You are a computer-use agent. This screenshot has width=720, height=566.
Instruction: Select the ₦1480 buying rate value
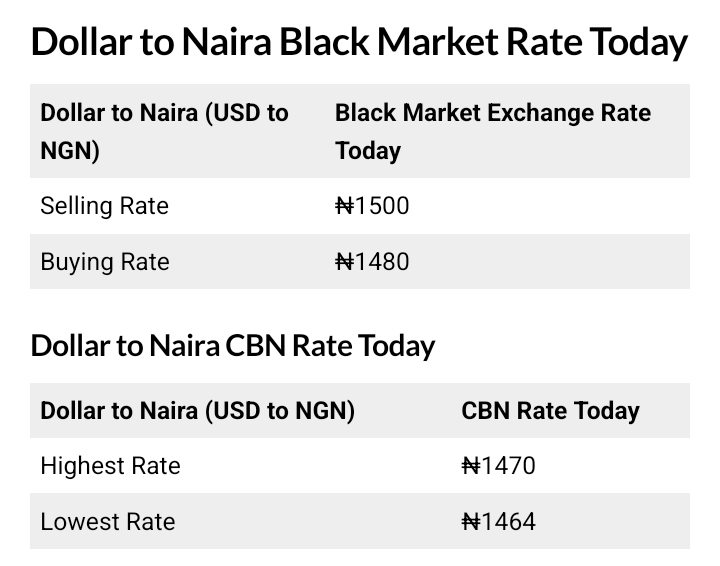(x=372, y=262)
